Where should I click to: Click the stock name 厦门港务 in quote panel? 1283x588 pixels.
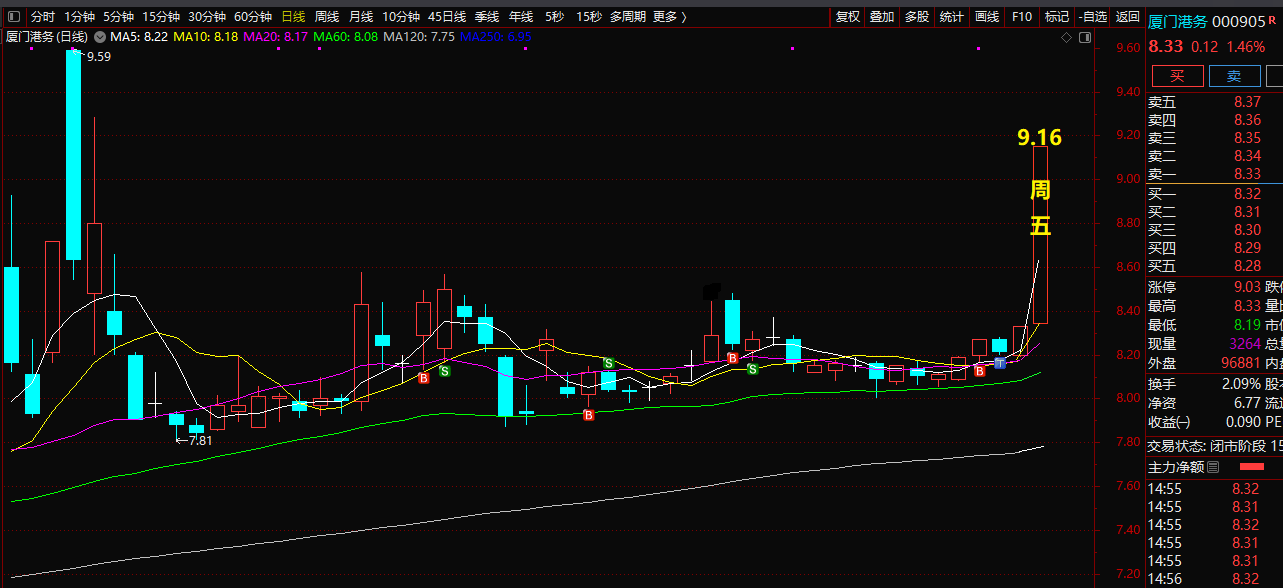pos(1177,21)
